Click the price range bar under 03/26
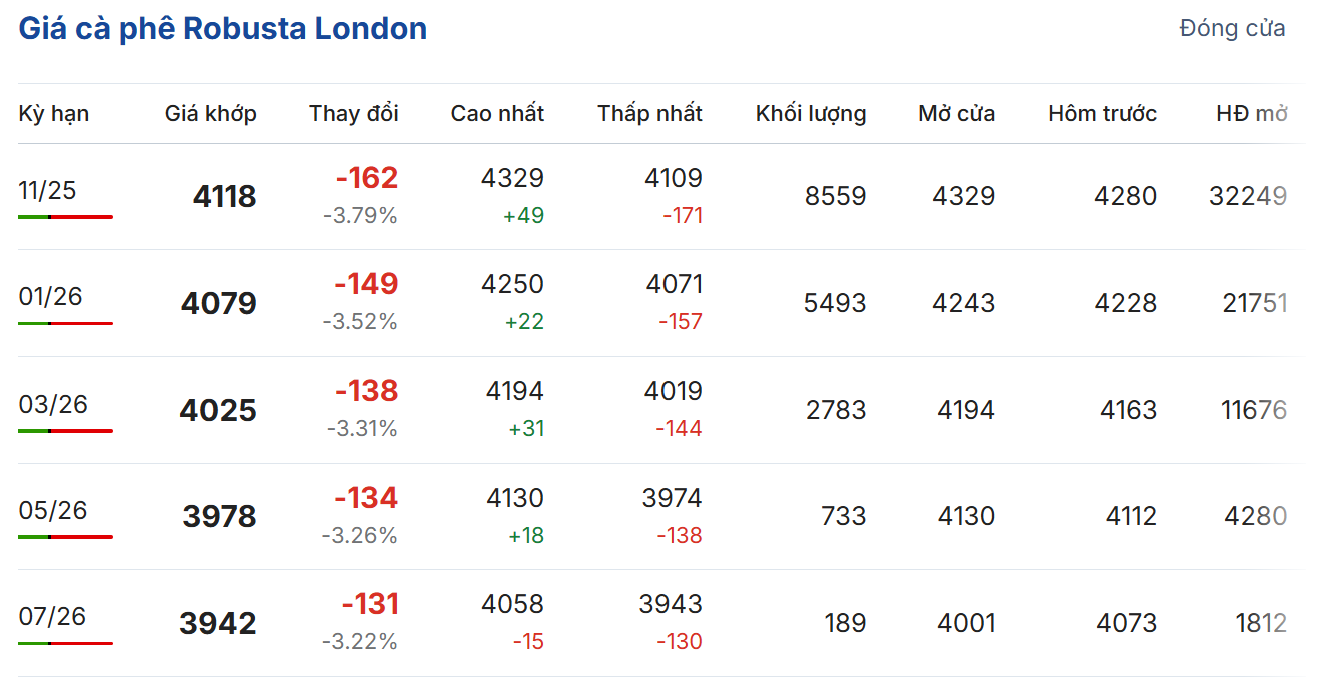The height and width of the screenshot is (680, 1324). (x=65, y=431)
